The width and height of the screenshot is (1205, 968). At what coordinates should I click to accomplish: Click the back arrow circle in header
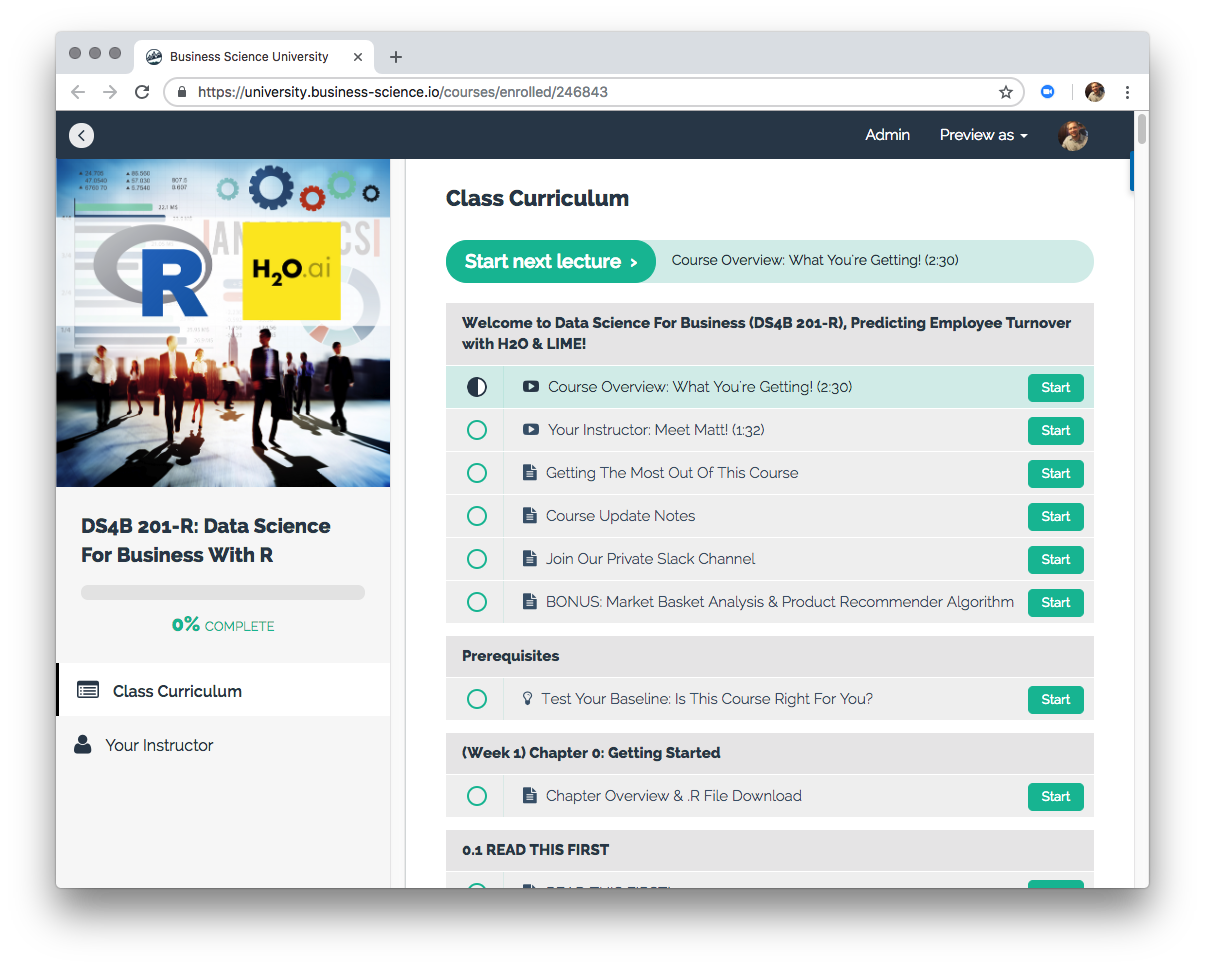click(81, 135)
